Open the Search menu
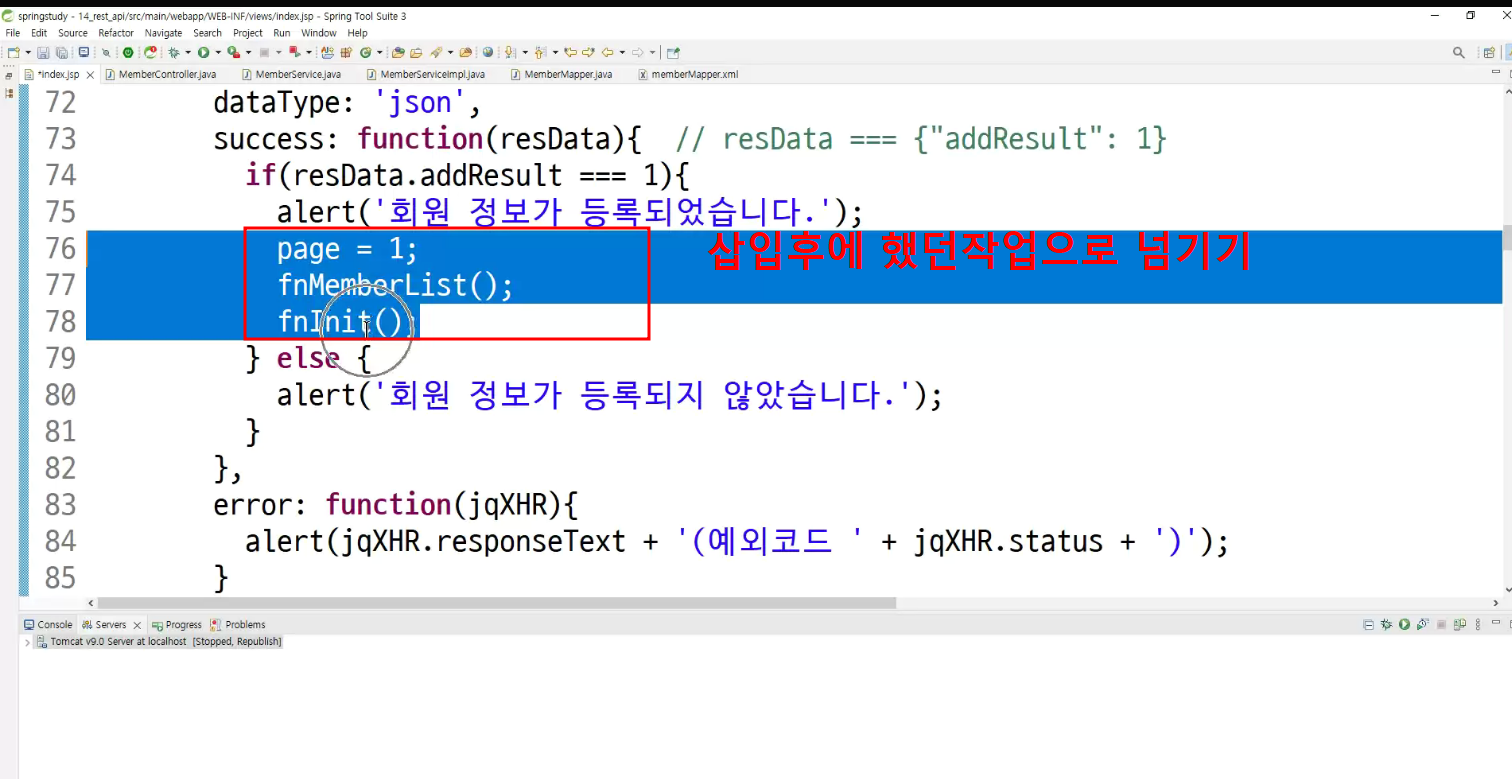This screenshot has width=1512, height=779. coord(207,33)
